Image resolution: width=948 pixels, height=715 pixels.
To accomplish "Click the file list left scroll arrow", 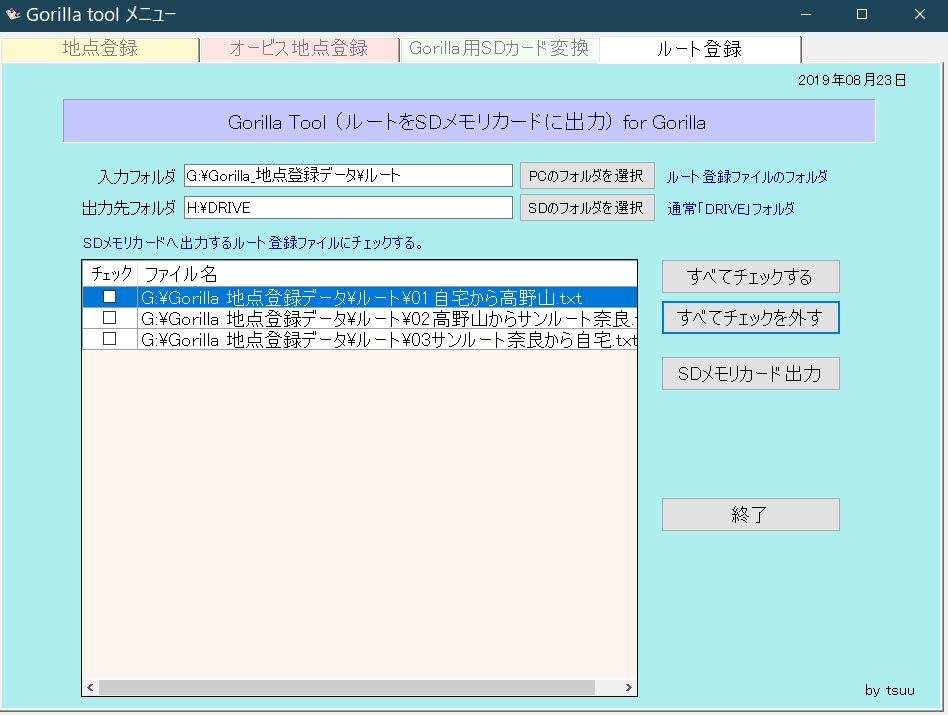I will pyautogui.click(x=90, y=688).
